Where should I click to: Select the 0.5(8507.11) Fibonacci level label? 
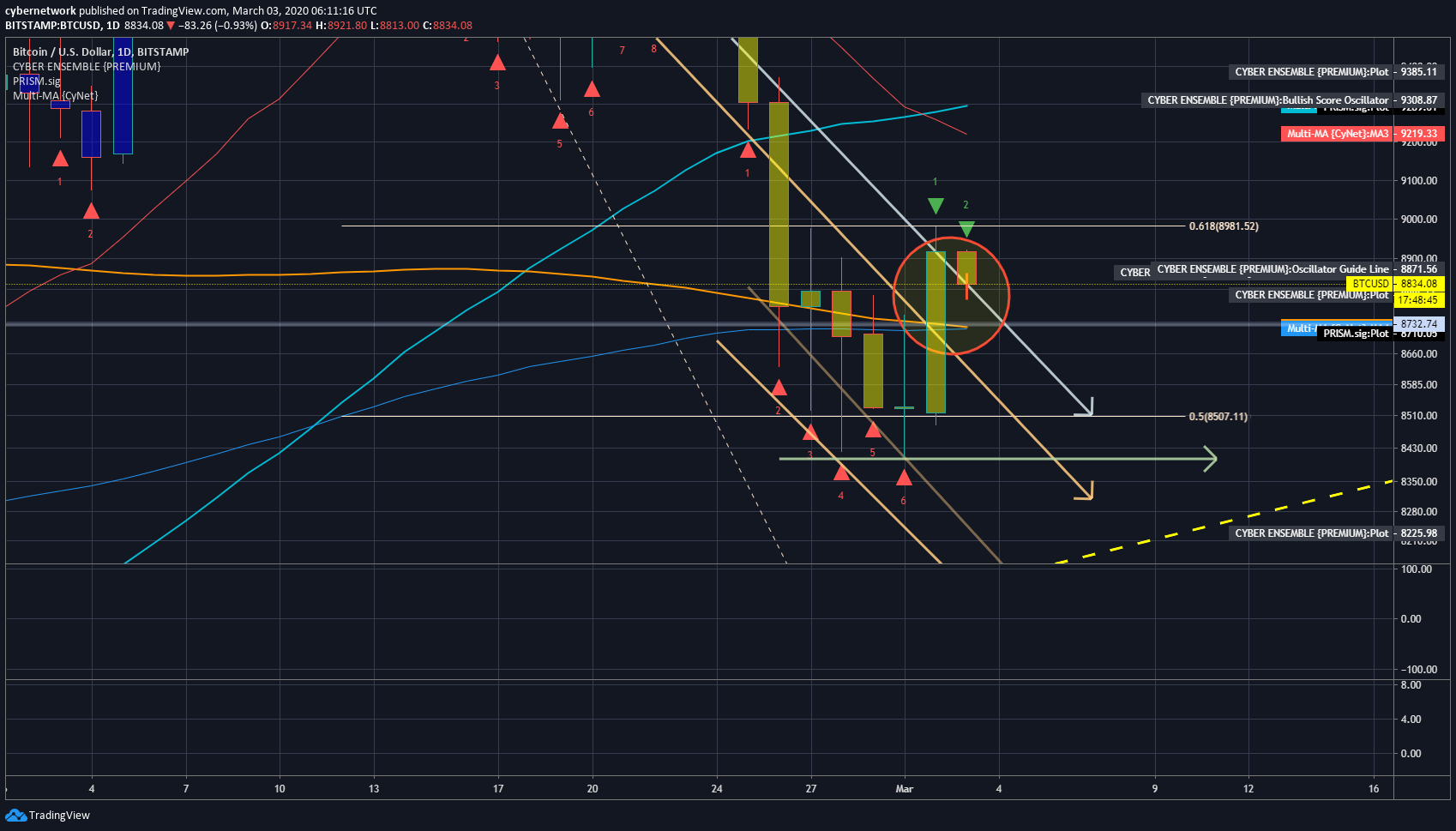point(1218,417)
